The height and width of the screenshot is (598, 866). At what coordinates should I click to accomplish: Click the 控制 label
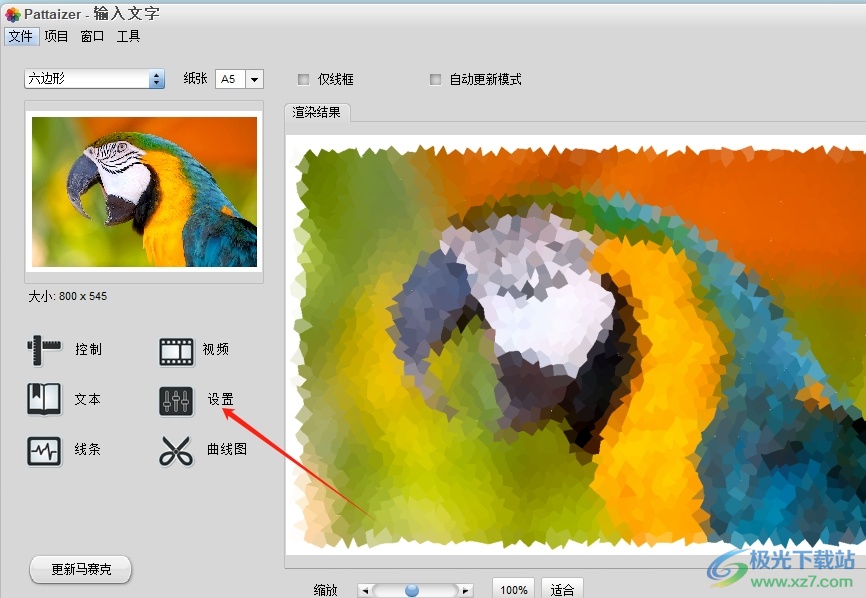click(88, 349)
